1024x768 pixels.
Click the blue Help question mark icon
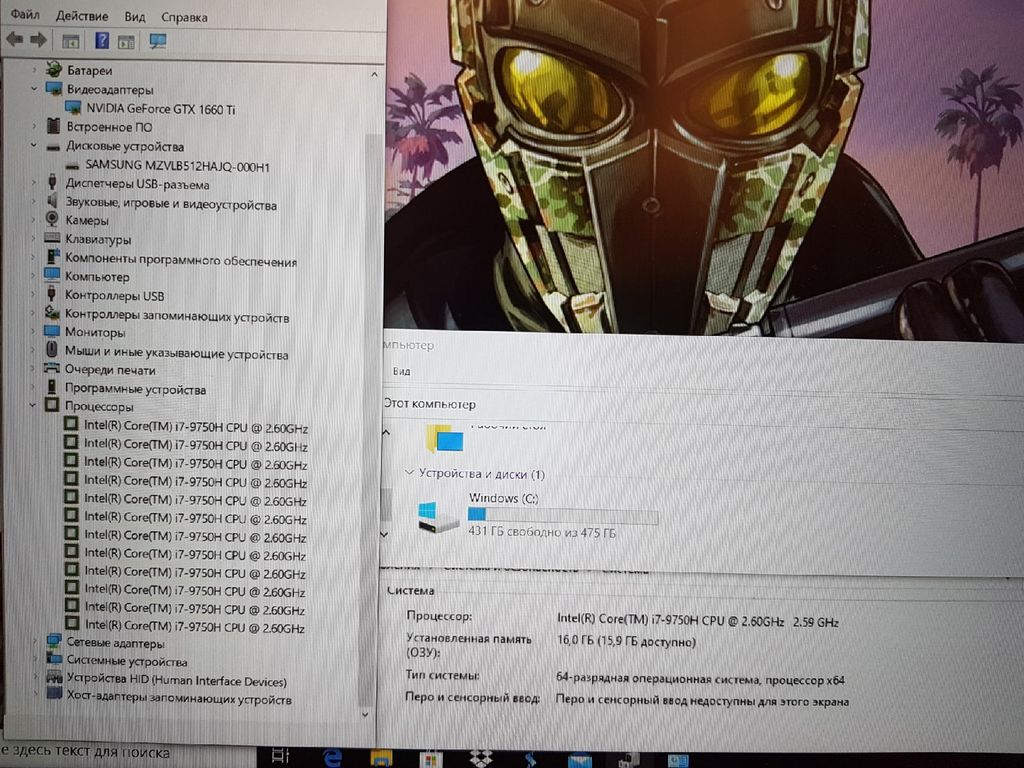[x=101, y=41]
